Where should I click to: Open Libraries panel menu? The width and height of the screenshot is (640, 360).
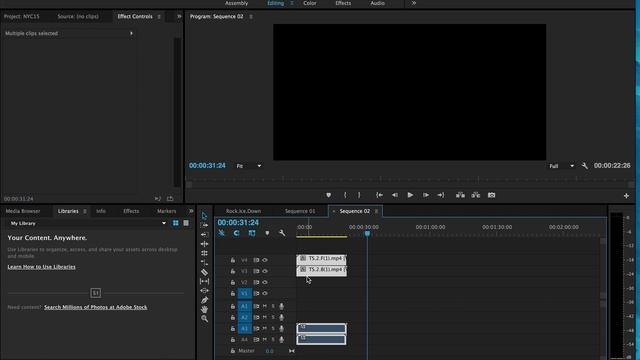coord(85,211)
